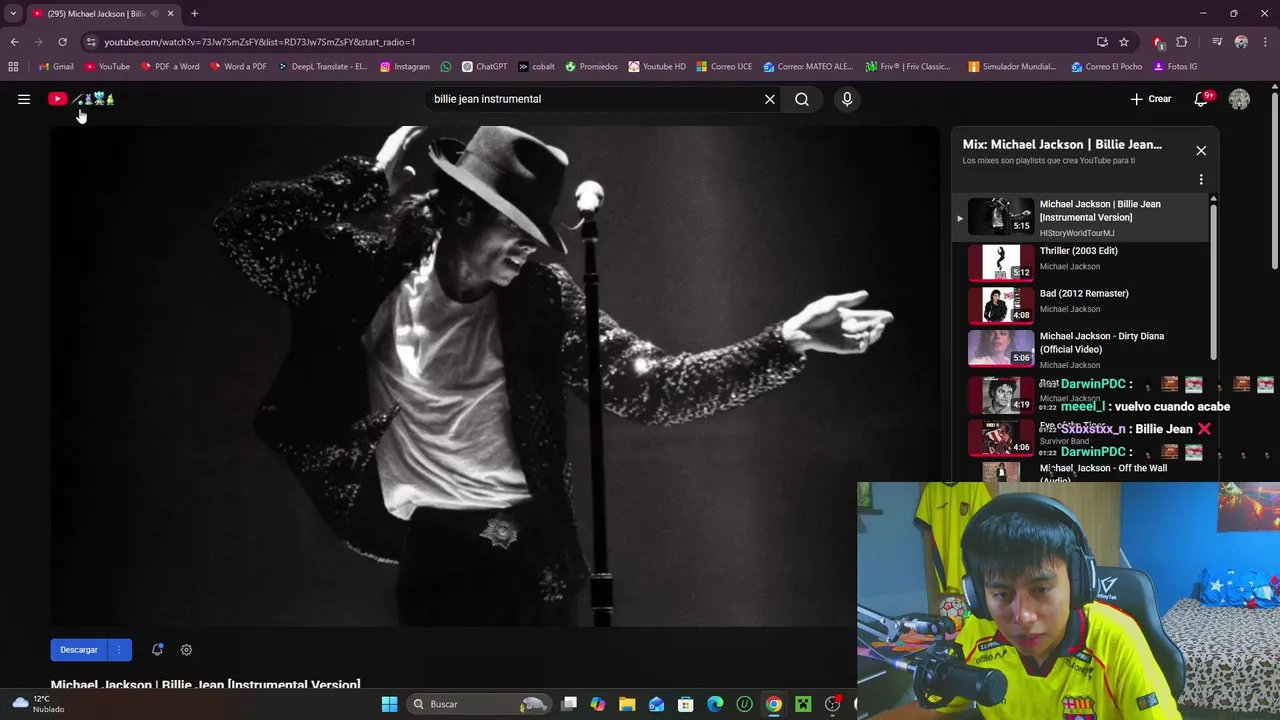Open the cobalt bookmark
Viewport: 1280px width, 720px height.
[536, 67]
